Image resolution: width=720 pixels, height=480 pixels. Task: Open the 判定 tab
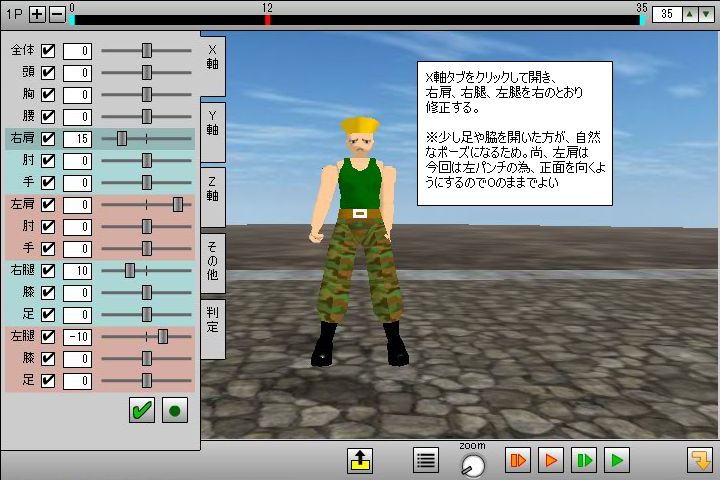coord(213,329)
